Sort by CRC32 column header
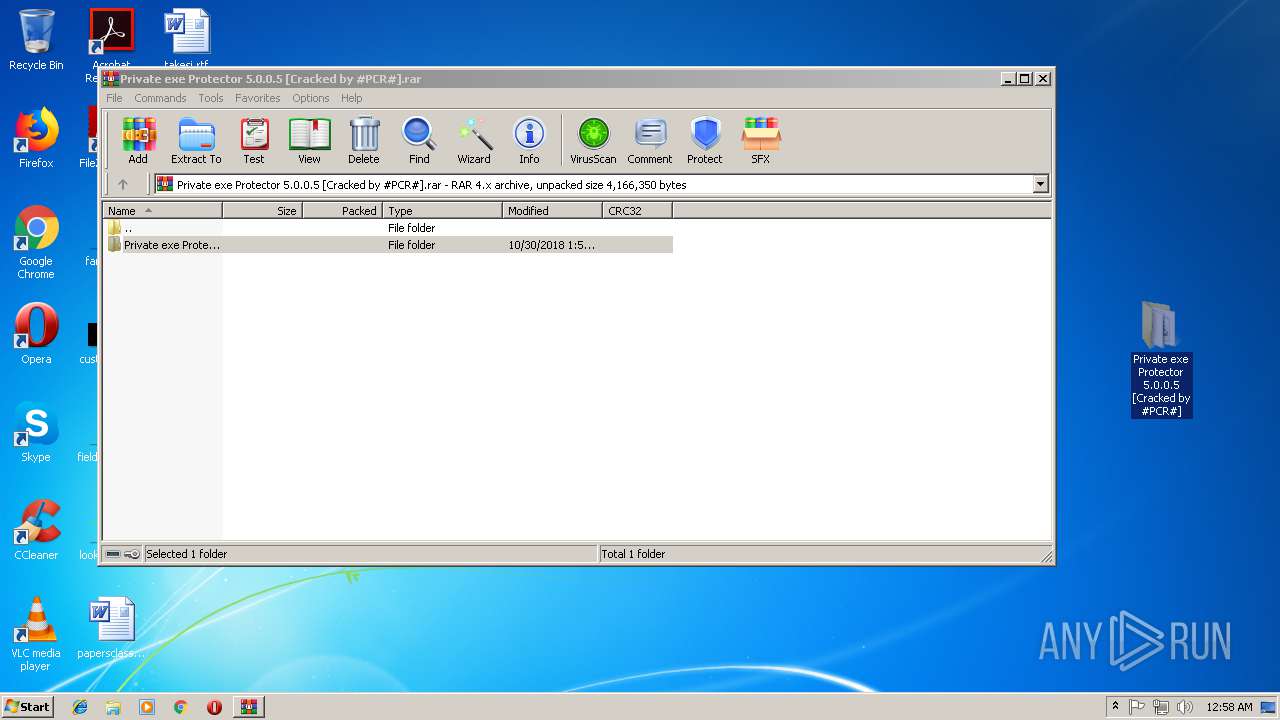1280x720 pixels. 638,211
